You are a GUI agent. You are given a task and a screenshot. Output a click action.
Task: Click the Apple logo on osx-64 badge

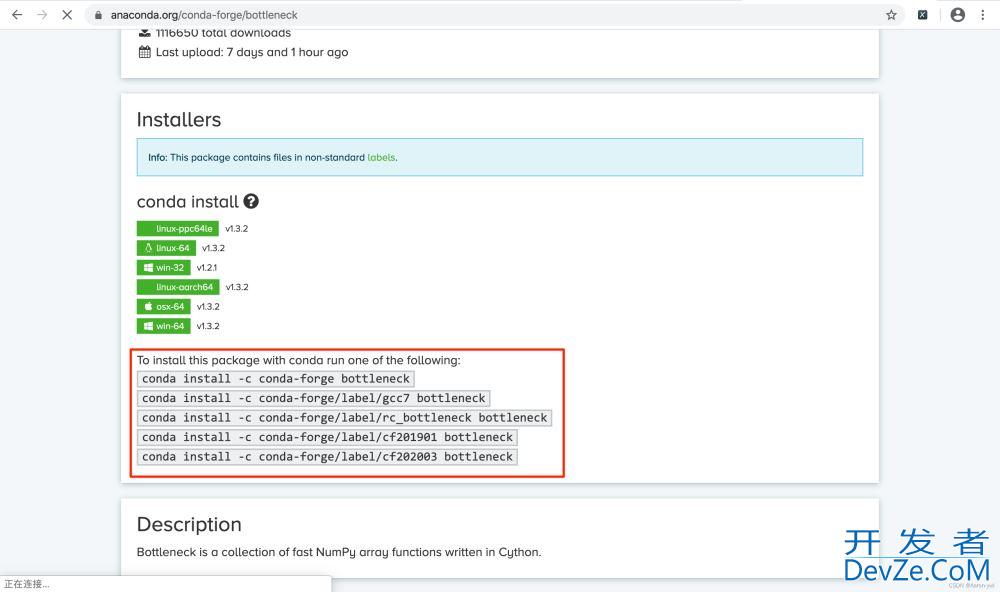coord(149,306)
